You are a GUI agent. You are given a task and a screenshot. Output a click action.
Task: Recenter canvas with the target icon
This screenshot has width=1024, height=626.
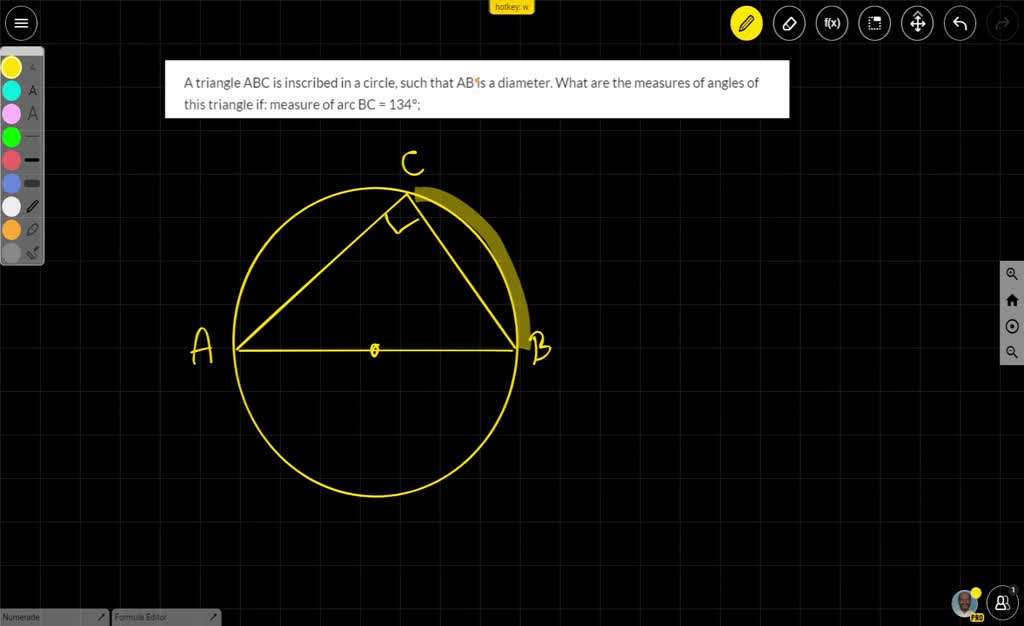tap(1011, 325)
